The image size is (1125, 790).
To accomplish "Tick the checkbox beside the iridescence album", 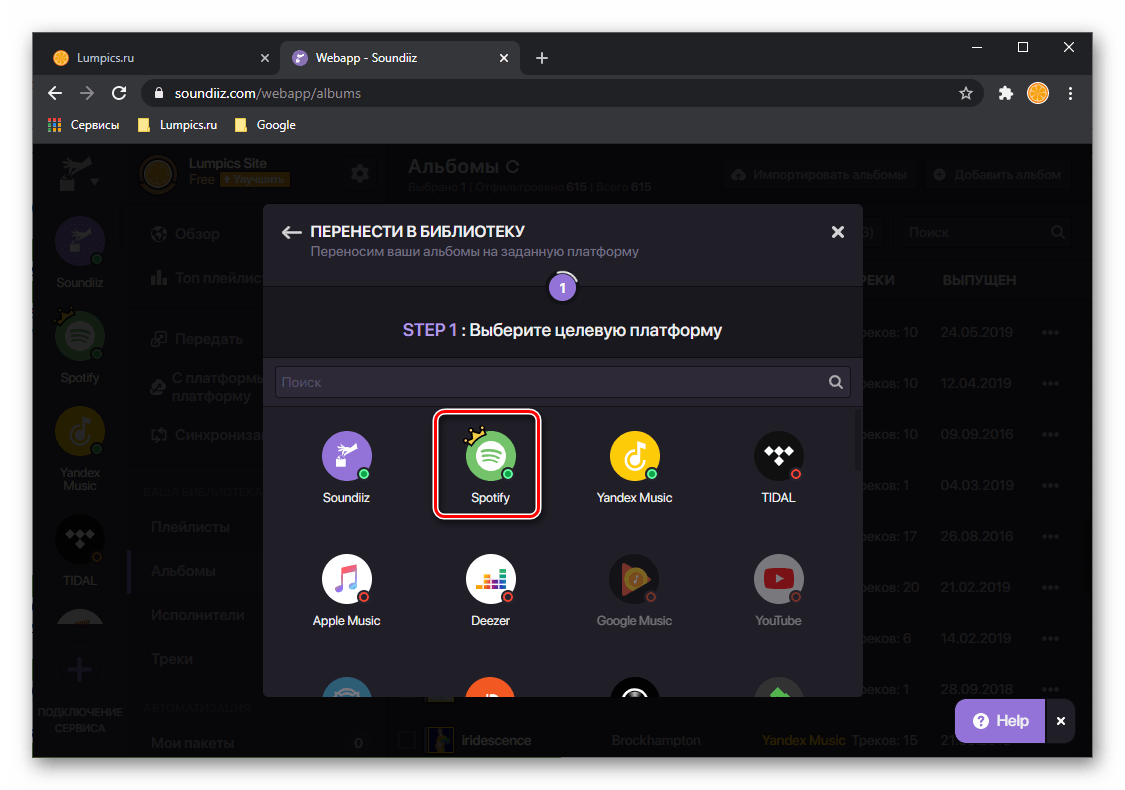I will tap(407, 740).
